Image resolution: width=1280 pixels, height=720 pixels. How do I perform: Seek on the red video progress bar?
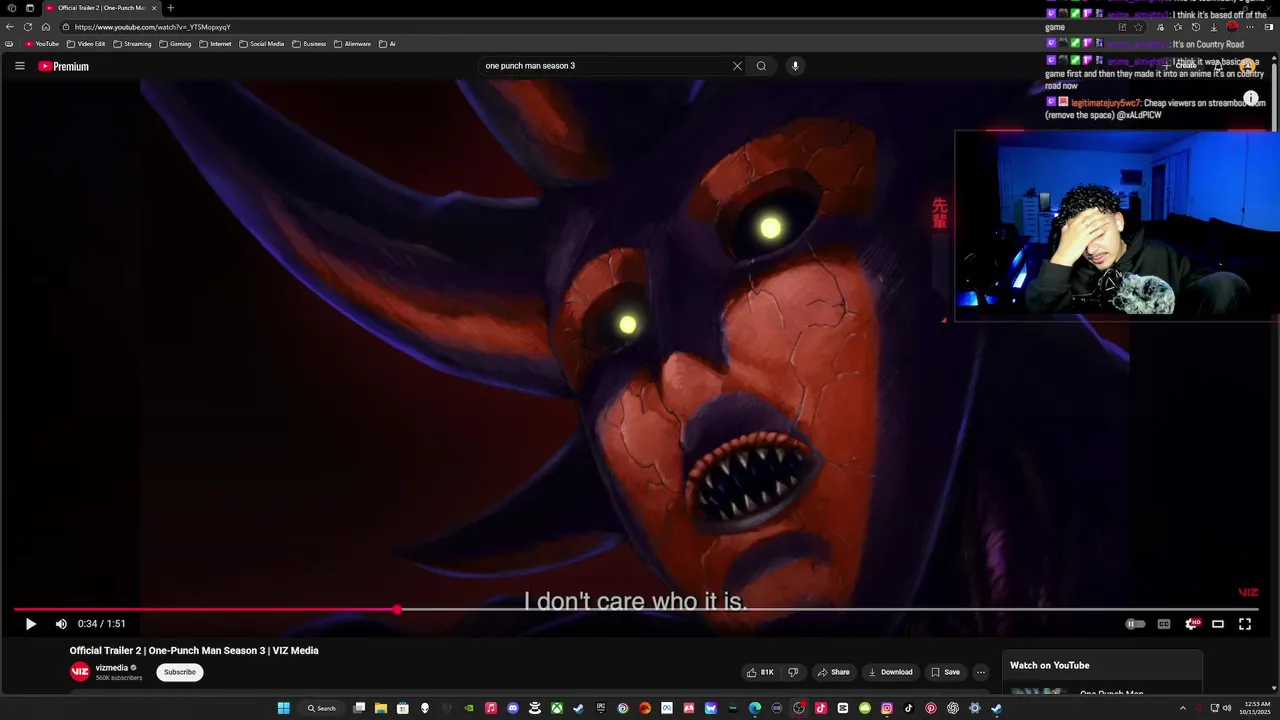pyautogui.click(x=636, y=609)
